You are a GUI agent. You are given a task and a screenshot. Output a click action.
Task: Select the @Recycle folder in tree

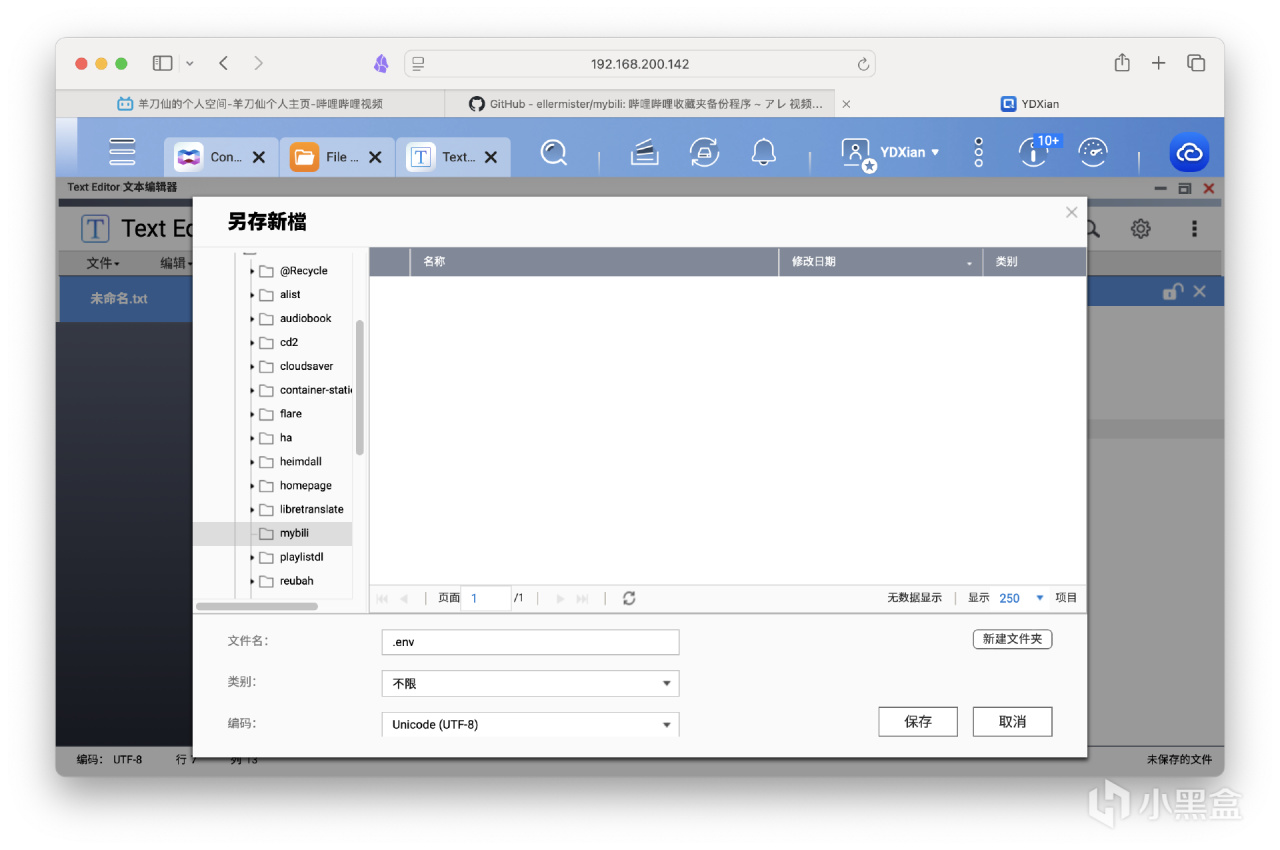(303, 271)
